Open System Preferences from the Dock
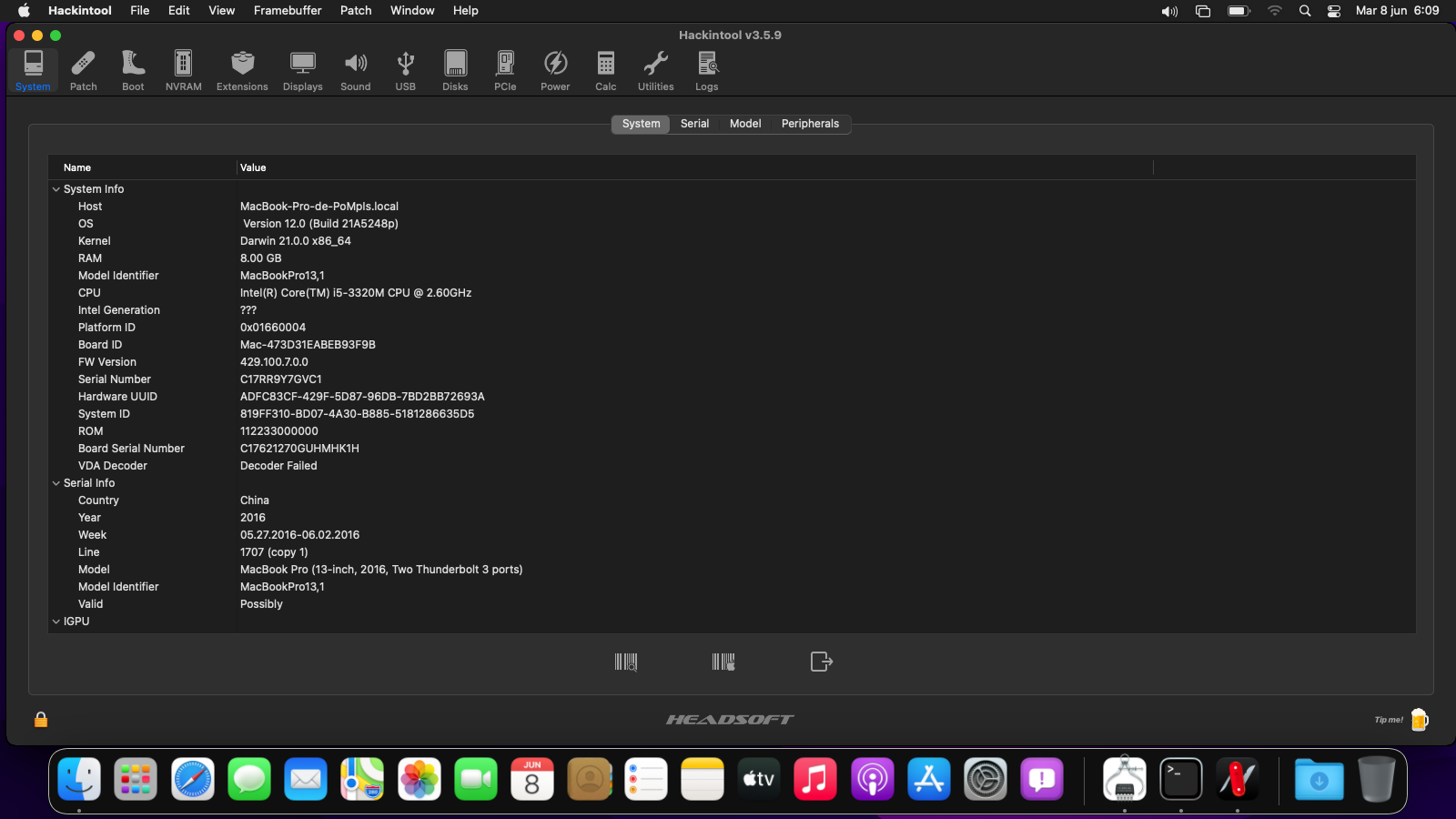Image resolution: width=1456 pixels, height=819 pixels. click(986, 779)
